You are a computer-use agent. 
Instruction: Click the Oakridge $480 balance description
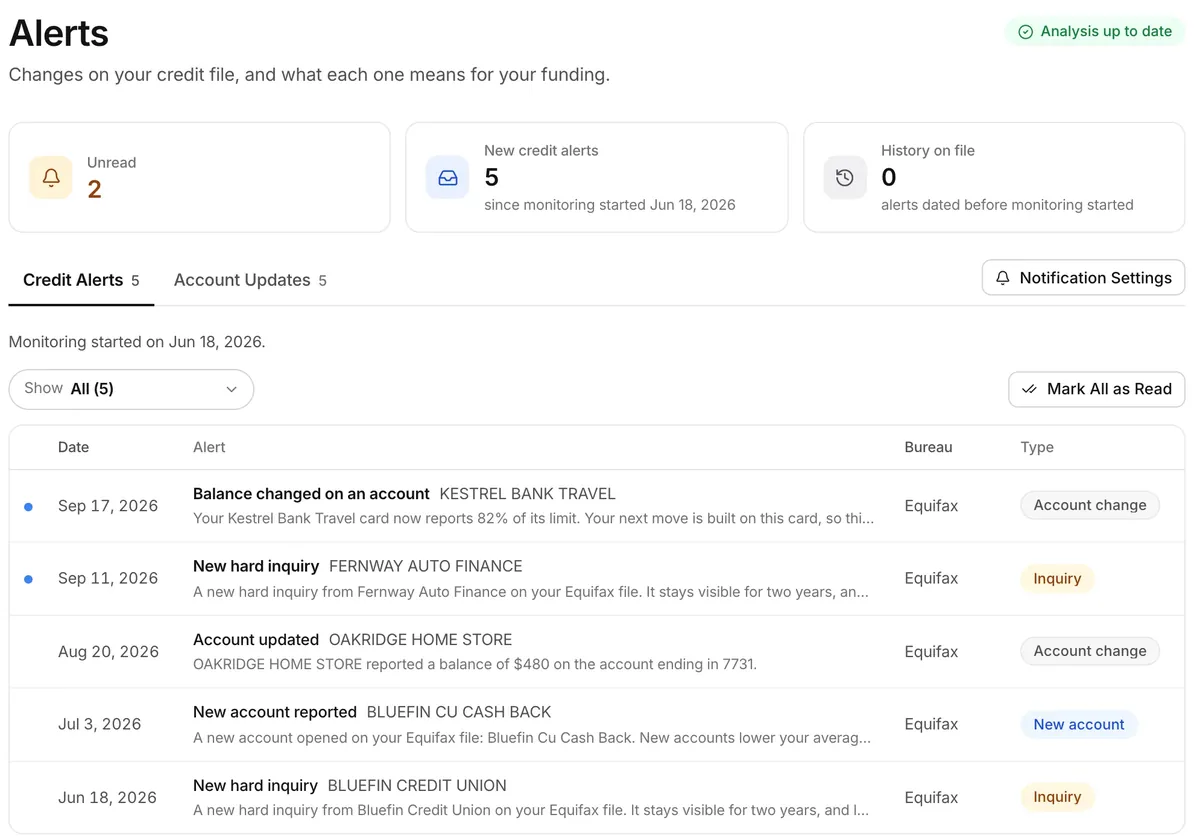pos(475,664)
